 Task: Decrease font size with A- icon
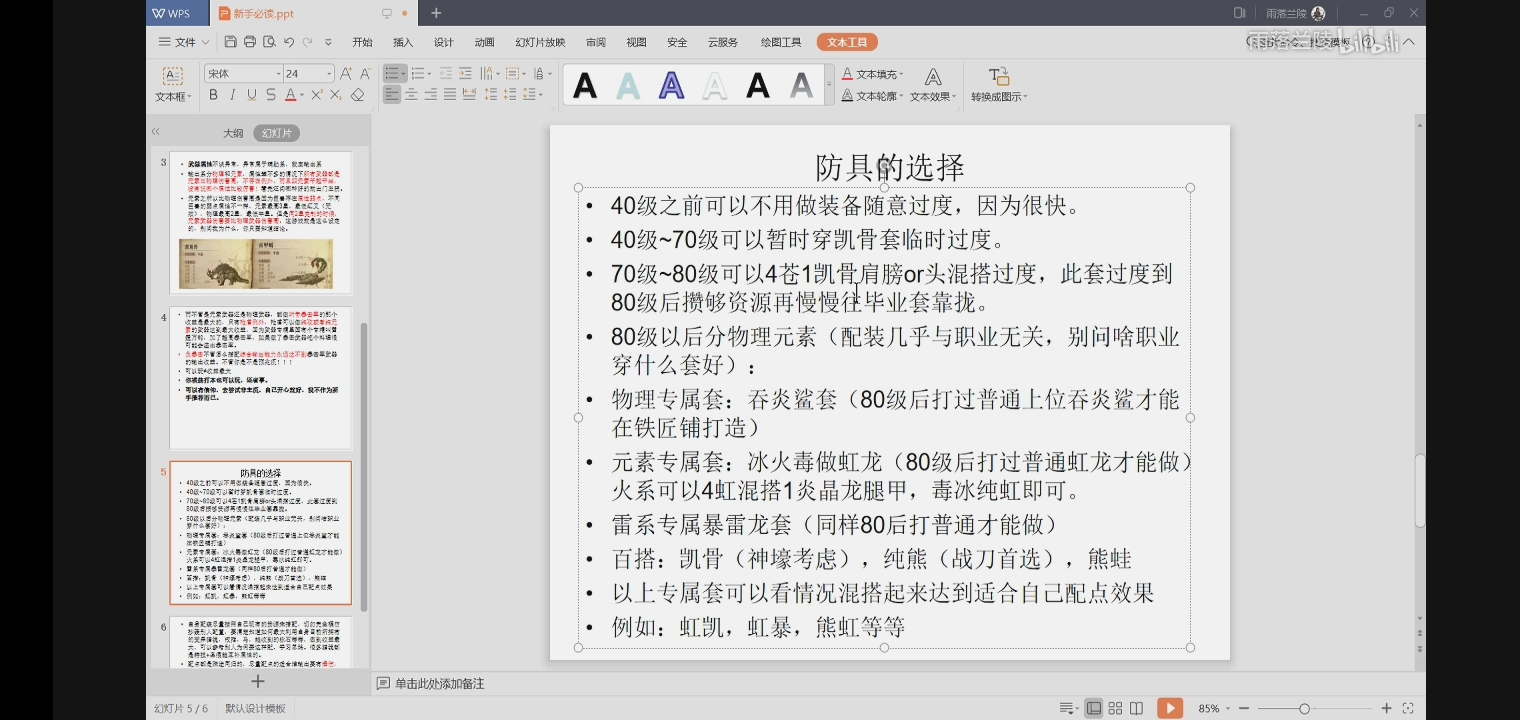365,74
